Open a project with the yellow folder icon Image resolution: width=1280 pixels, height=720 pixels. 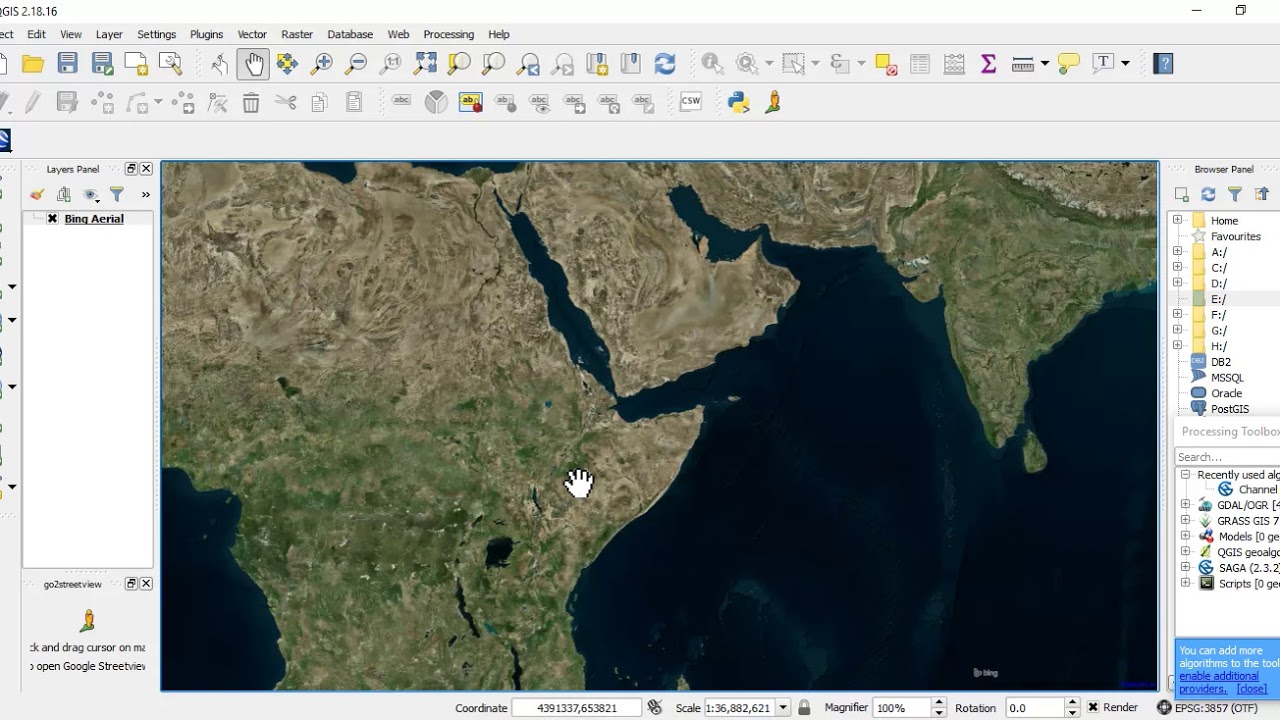33,64
